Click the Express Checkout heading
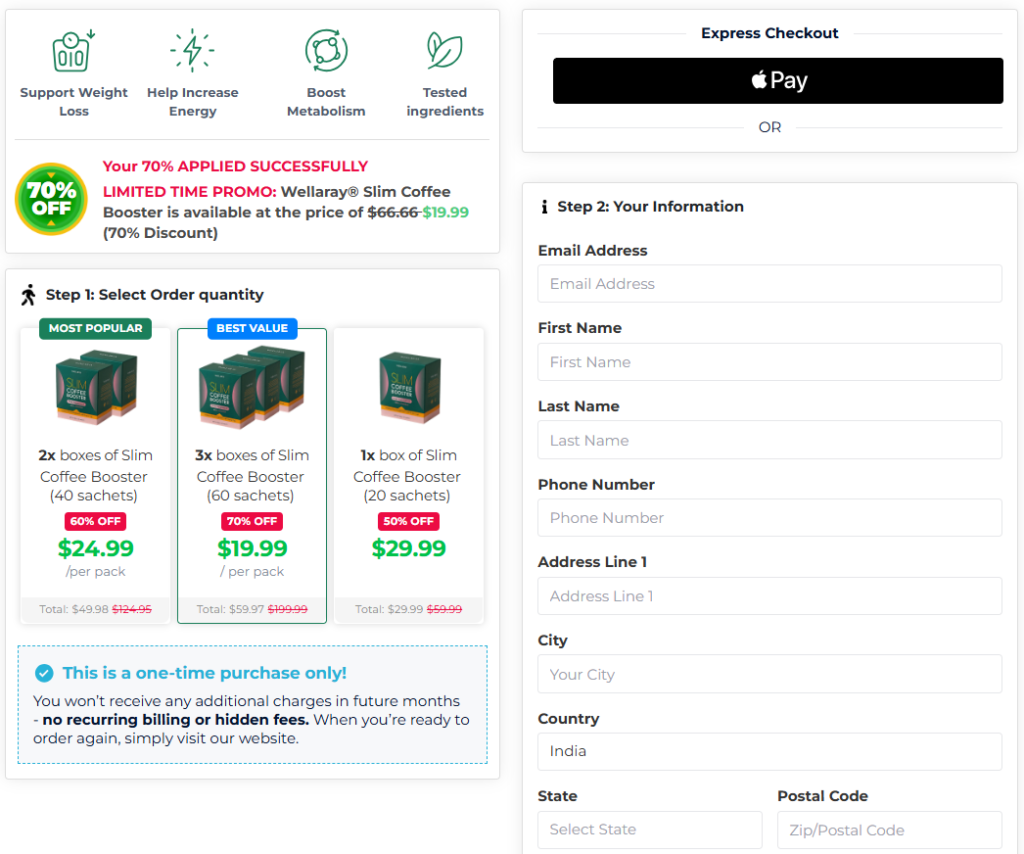This screenshot has width=1024, height=854. 769,33
